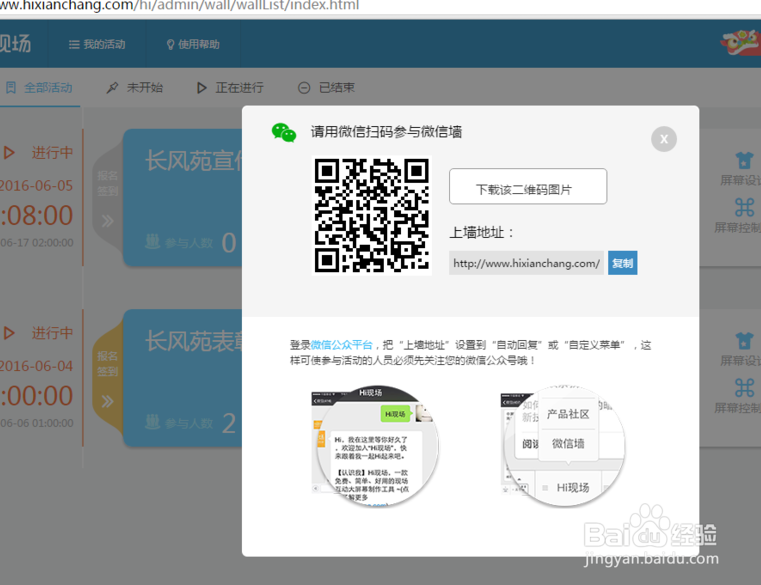The width and height of the screenshot is (761, 585).
Task: Click the shirt icon on the 长风苑宣 row
Action: pyautogui.click(x=744, y=160)
